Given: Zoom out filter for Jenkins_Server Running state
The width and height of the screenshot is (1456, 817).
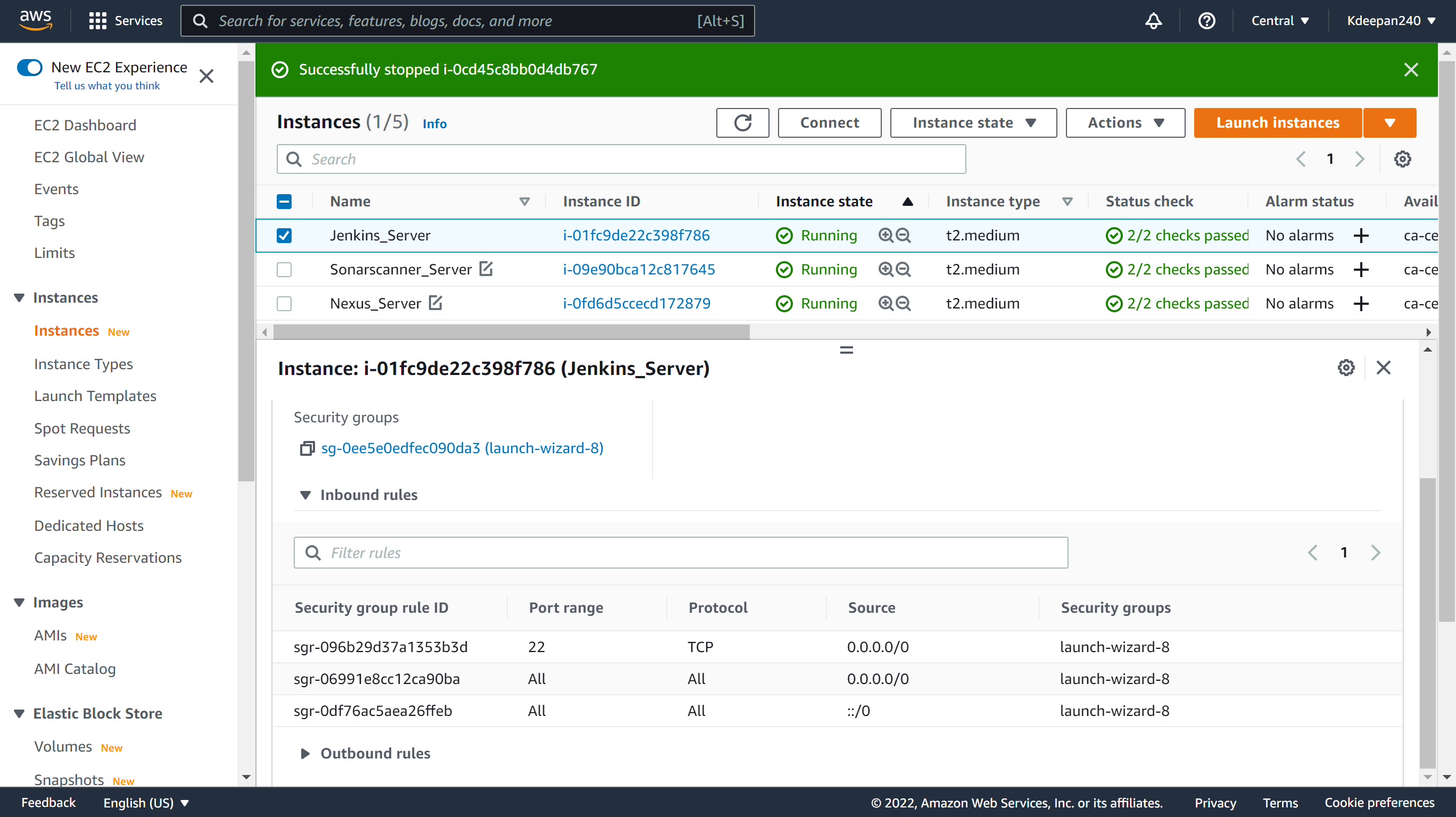Looking at the screenshot, I should pos(903,235).
